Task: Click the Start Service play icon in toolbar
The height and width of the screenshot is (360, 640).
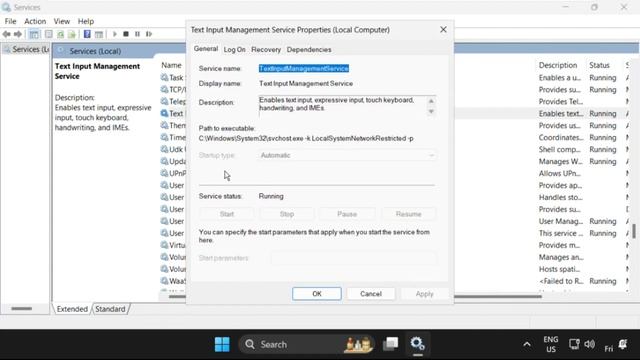Action: tap(115, 34)
